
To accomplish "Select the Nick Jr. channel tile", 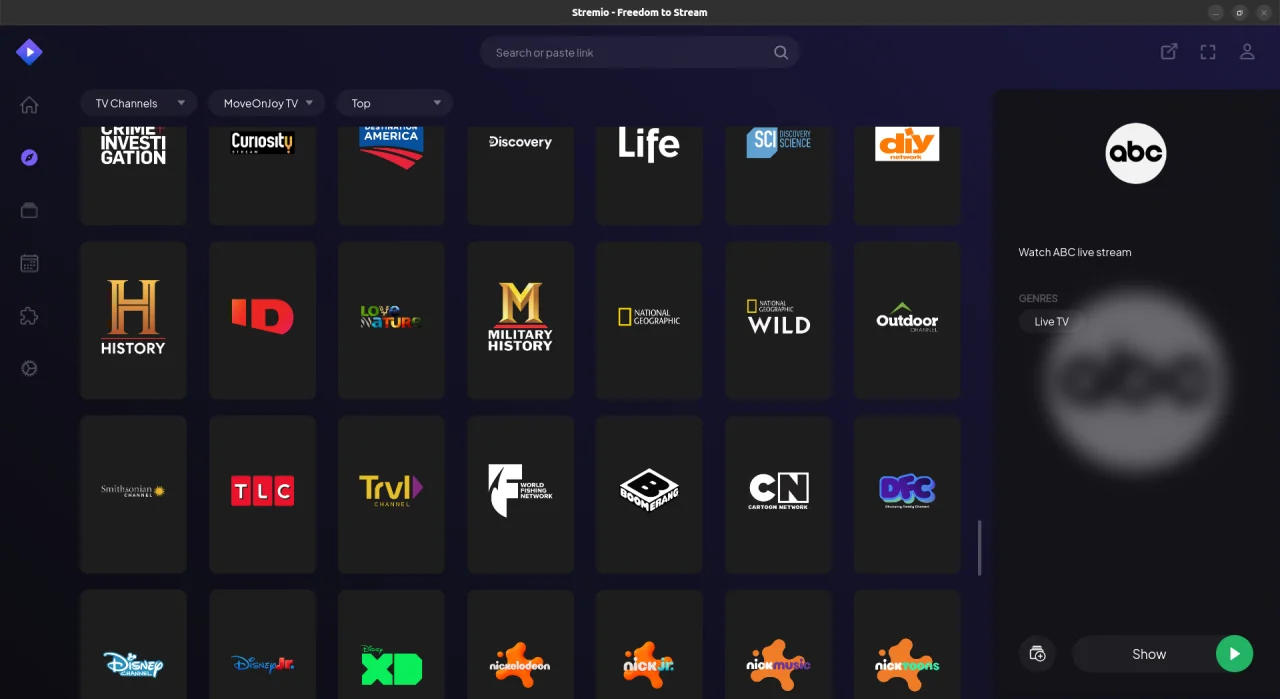I will [x=649, y=644].
